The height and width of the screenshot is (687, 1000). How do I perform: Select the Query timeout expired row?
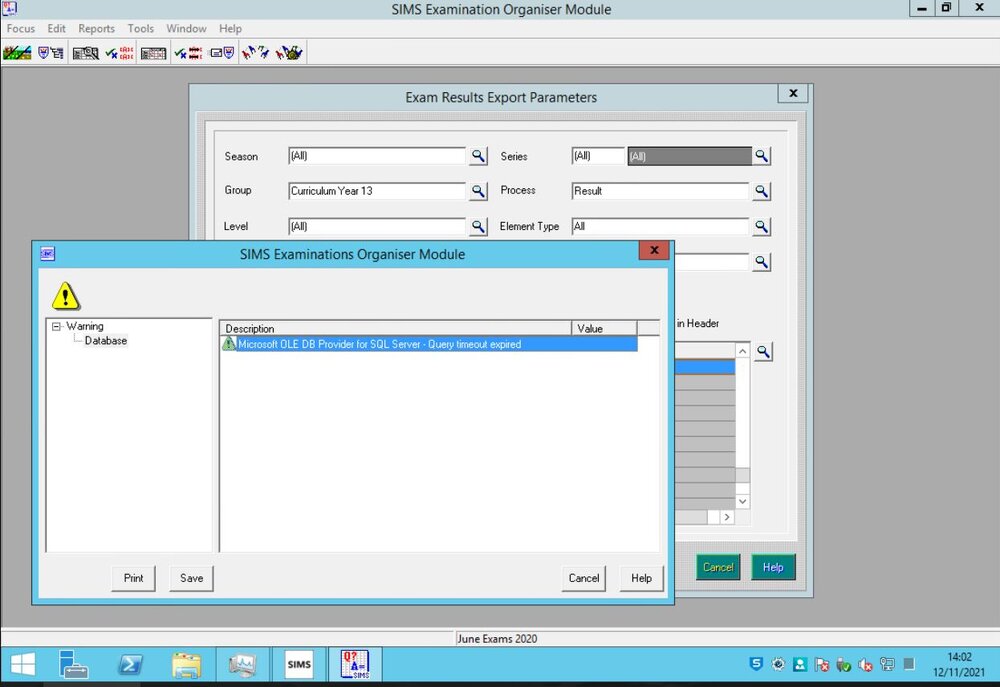coord(429,344)
